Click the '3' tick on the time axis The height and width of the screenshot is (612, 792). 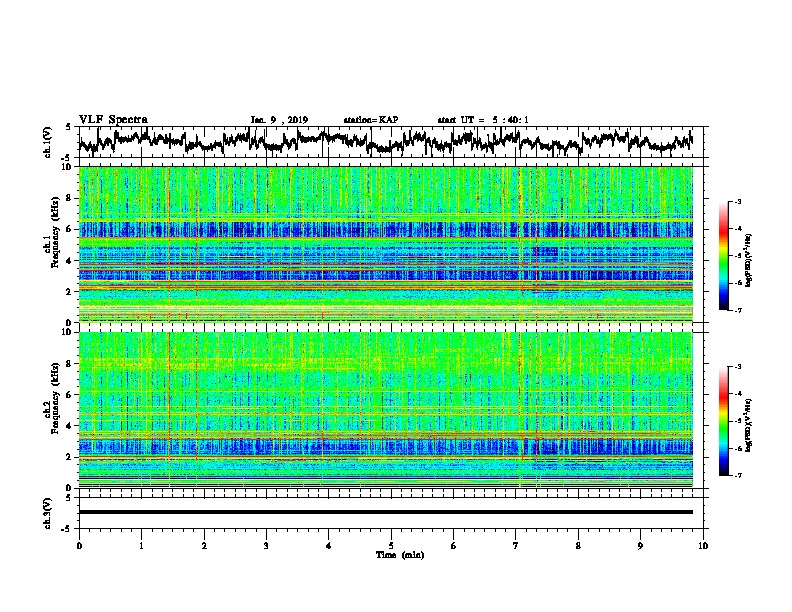click(266, 546)
